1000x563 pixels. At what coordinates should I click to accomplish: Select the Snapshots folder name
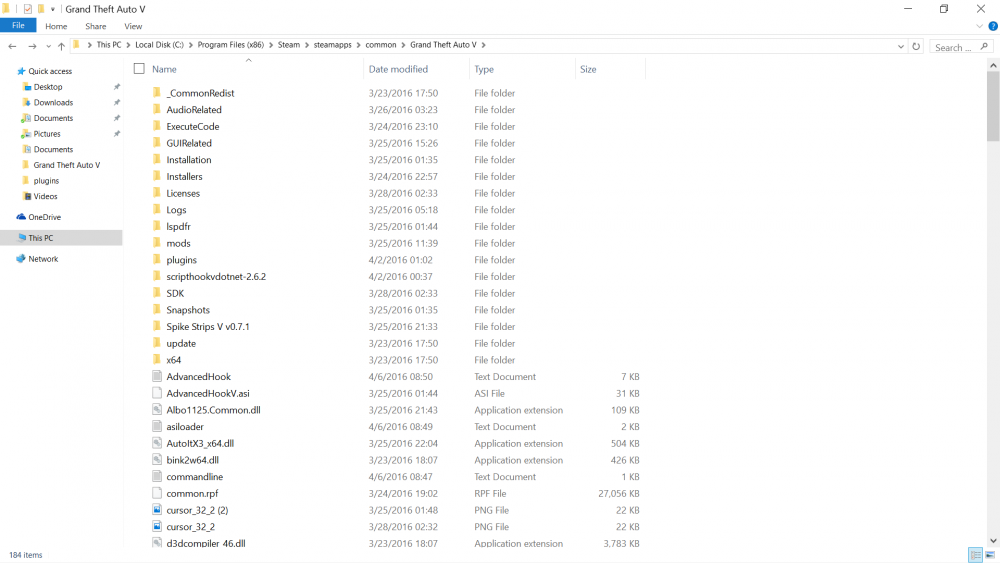pos(188,310)
